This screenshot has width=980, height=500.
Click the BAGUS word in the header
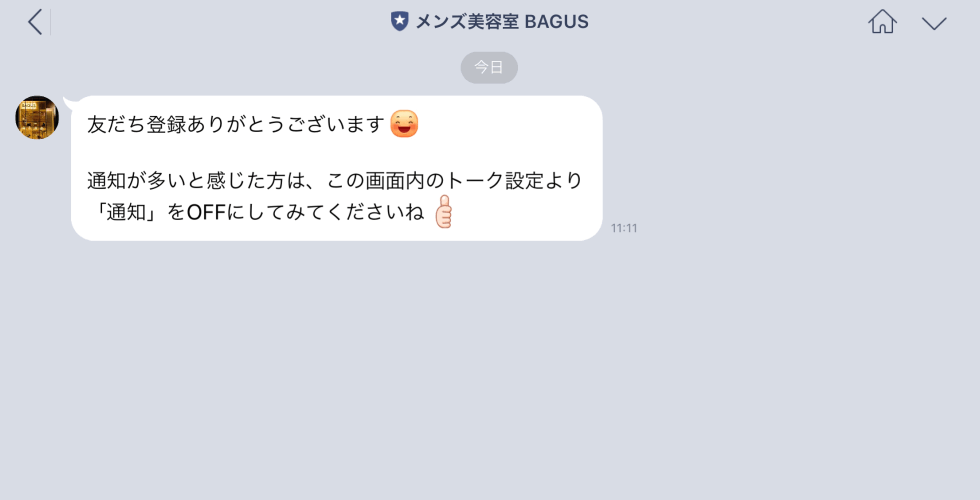tap(556, 22)
